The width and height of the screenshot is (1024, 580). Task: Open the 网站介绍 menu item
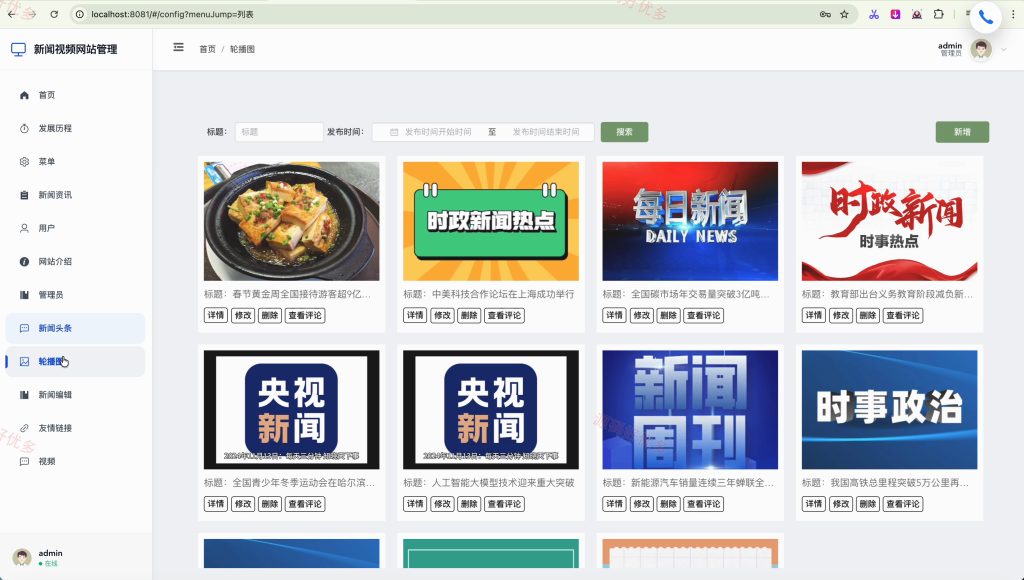pos(75,262)
